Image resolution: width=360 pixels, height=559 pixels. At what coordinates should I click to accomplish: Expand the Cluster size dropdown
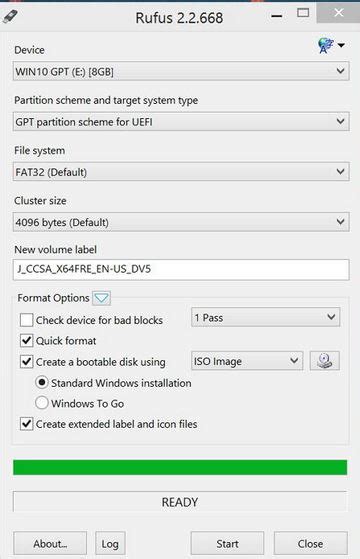(x=181, y=222)
